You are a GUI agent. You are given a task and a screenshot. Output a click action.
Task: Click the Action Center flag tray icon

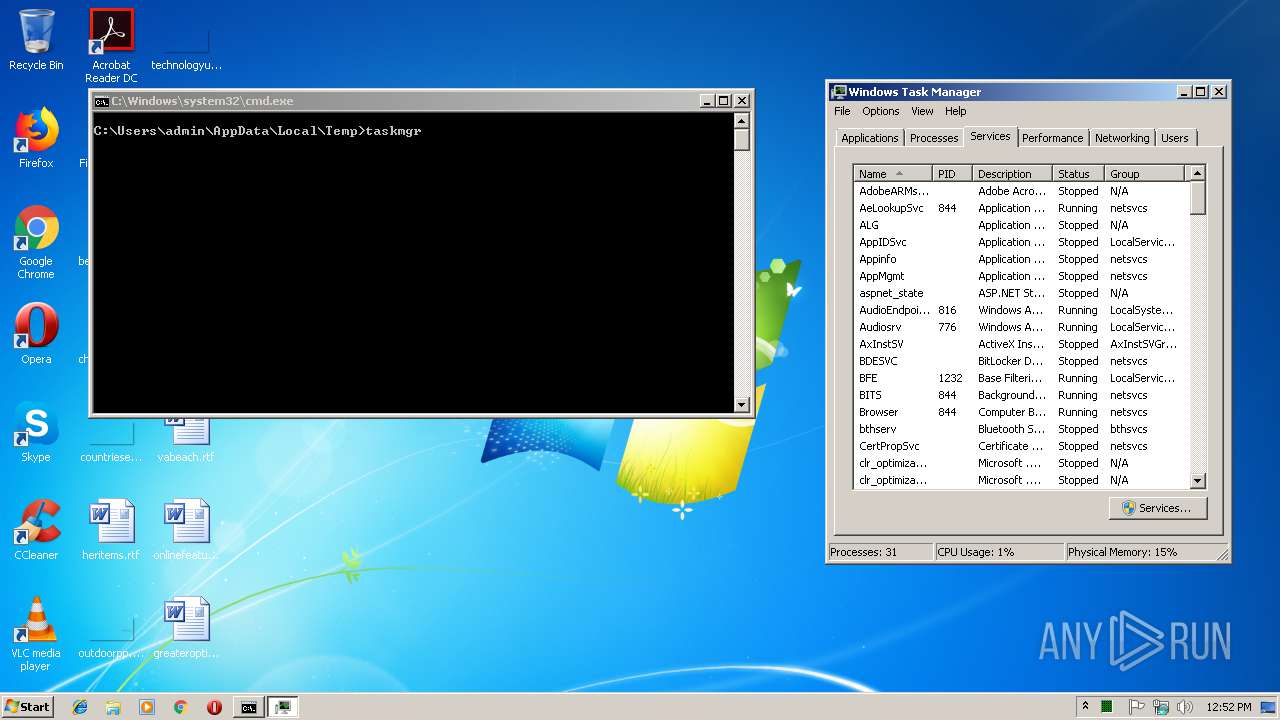pos(1137,707)
